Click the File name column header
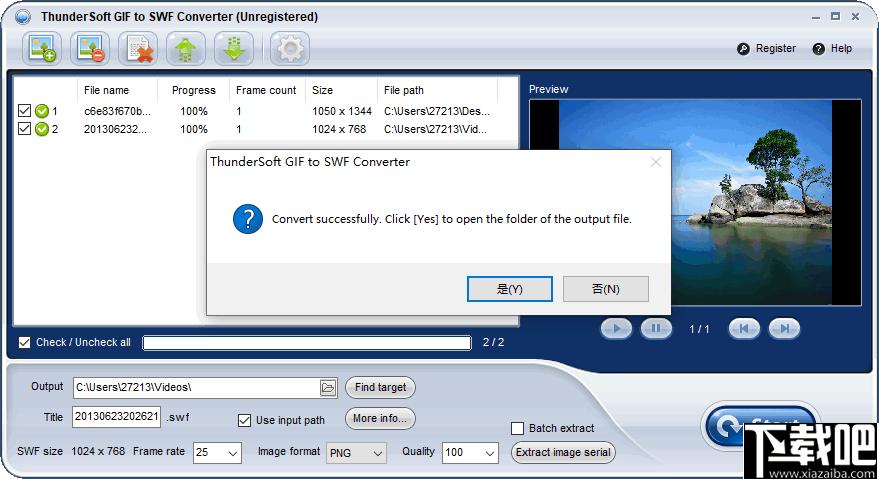Image resolution: width=879 pixels, height=479 pixels. pos(106,90)
